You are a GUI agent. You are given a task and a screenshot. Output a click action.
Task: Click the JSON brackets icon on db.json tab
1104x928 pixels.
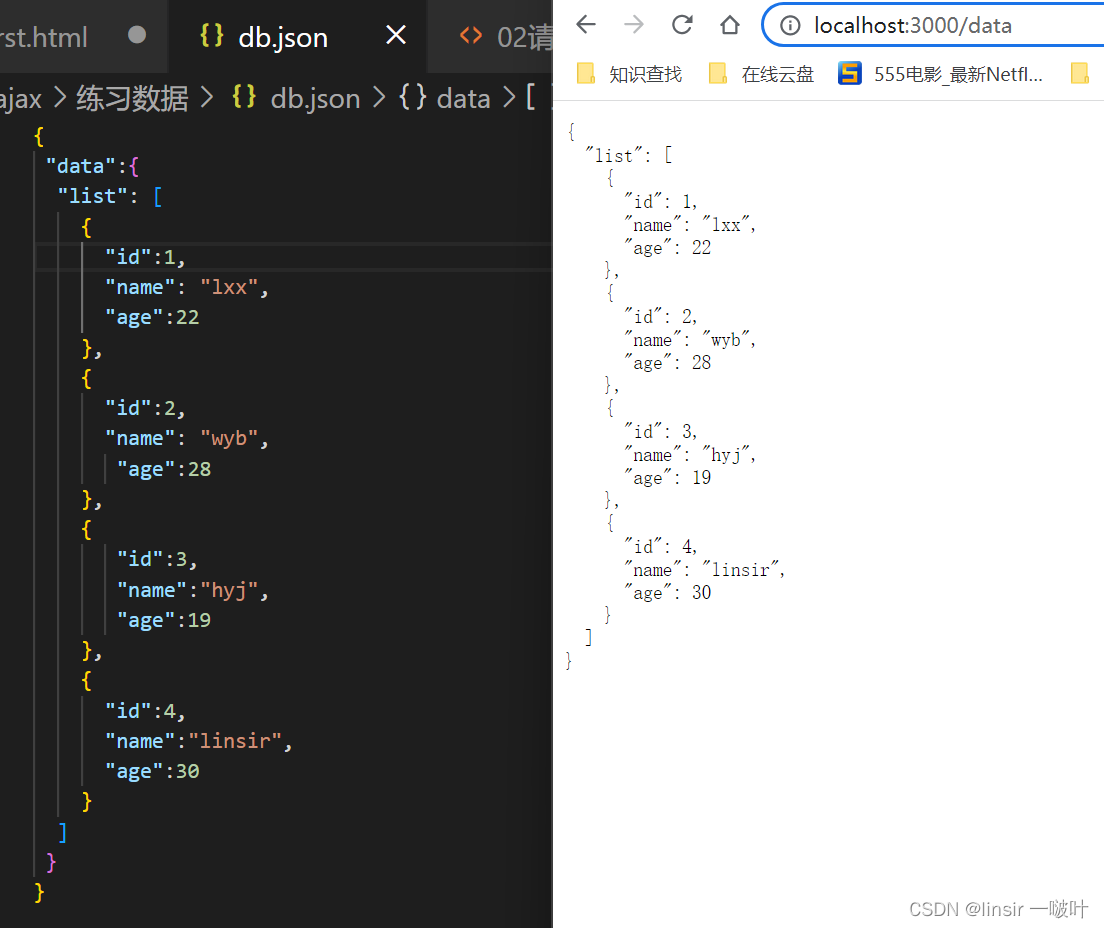pyautogui.click(x=212, y=36)
